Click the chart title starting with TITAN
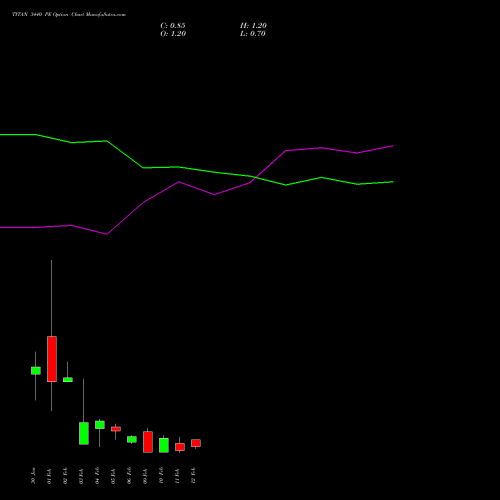500x500 pixels. tap(69, 15)
